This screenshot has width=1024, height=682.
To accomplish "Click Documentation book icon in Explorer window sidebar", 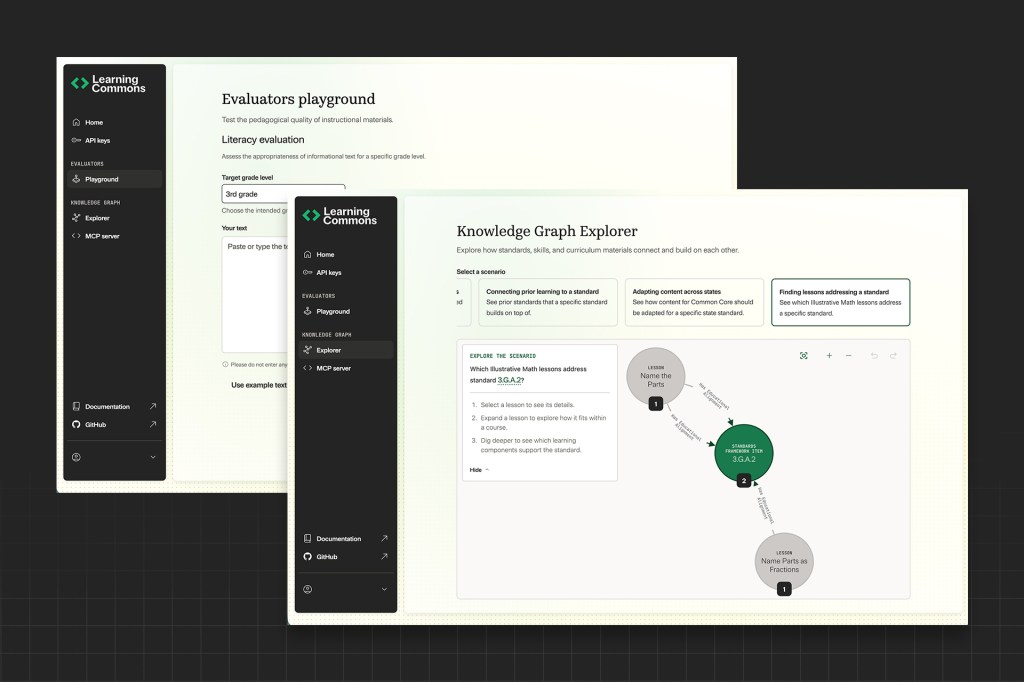I will 308,538.
